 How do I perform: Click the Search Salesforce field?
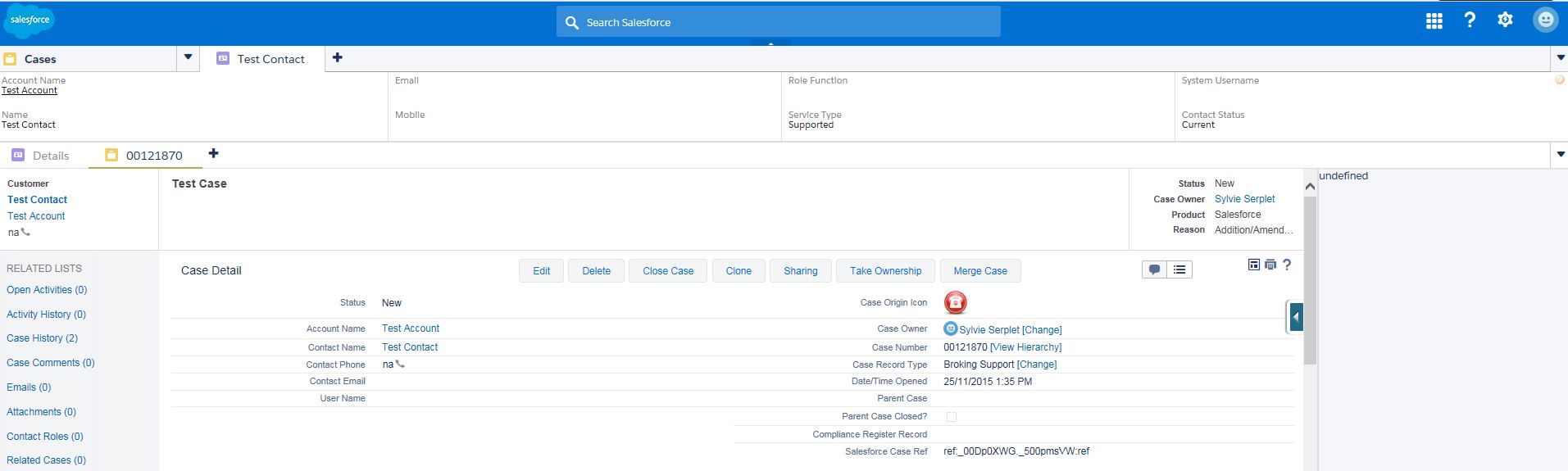(778, 22)
